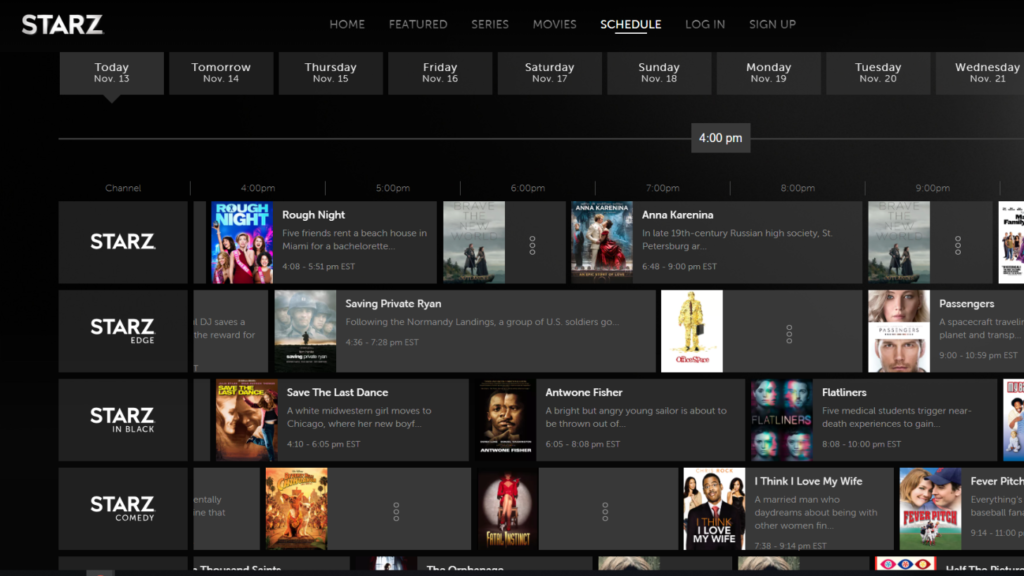This screenshot has height=576, width=1024.
Task: Click the Channel column header
Action: click(x=123, y=188)
